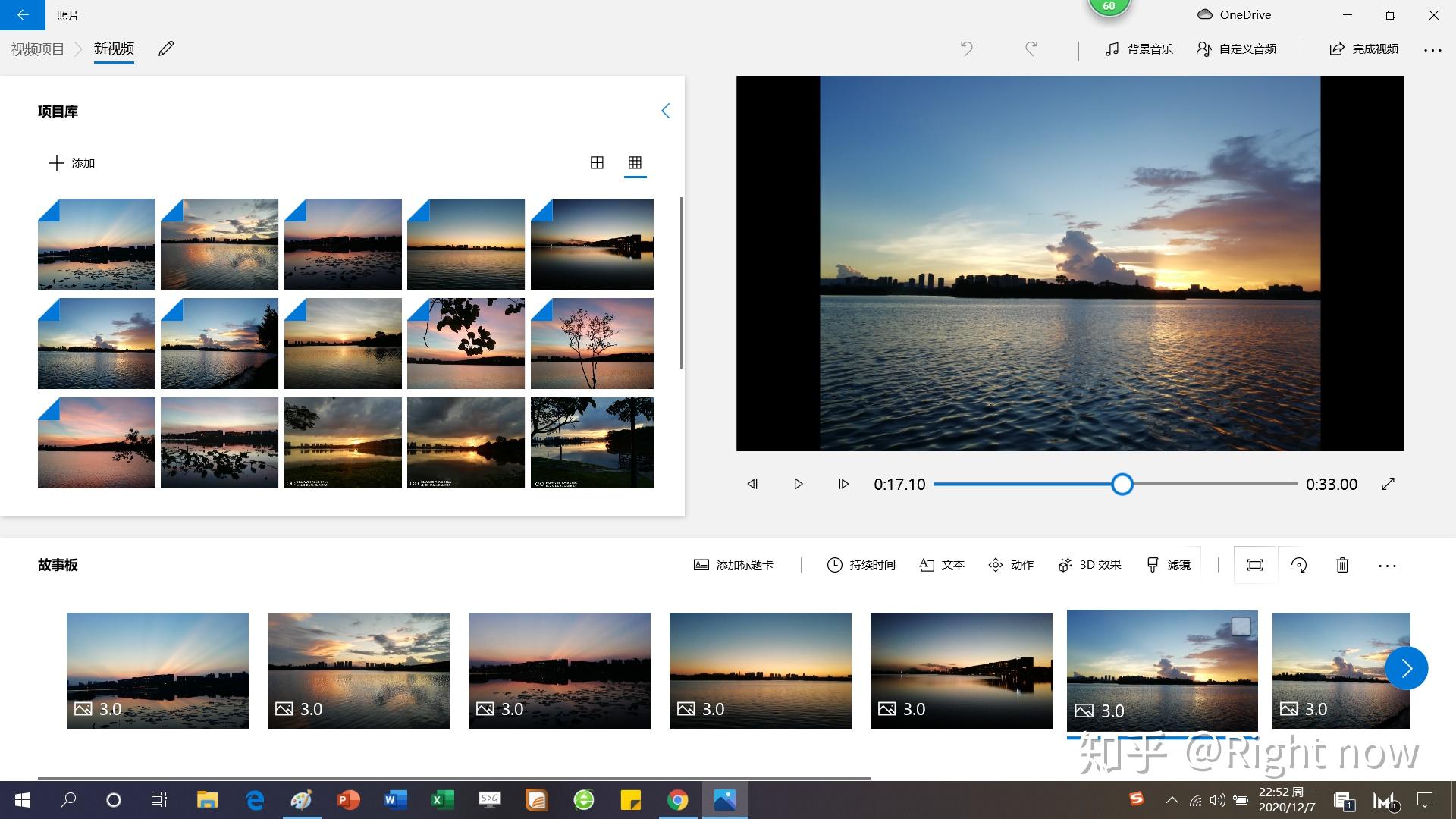Click the preview seek bar handle

coord(1122,484)
